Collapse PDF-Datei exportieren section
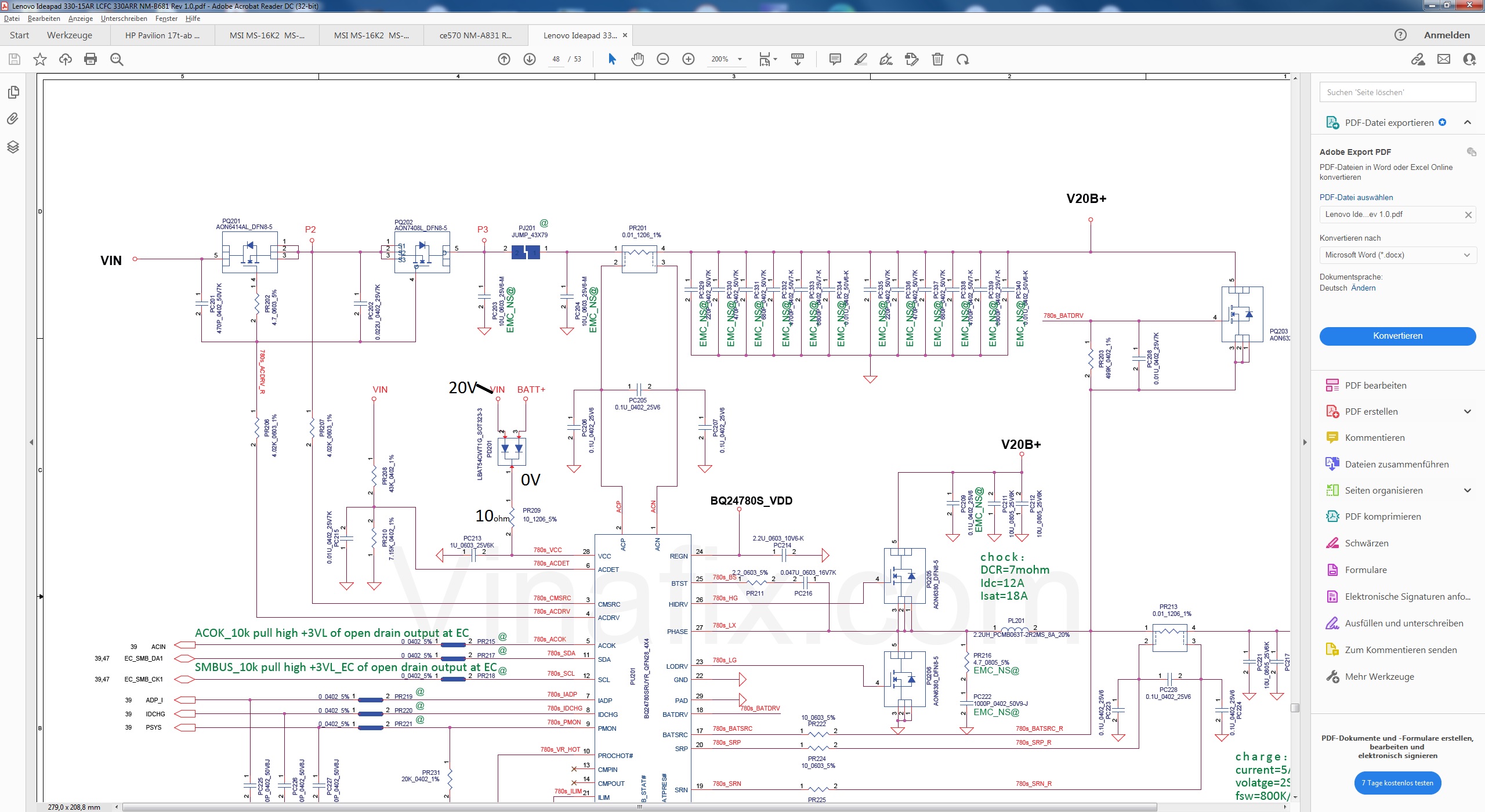 pyautogui.click(x=1468, y=122)
